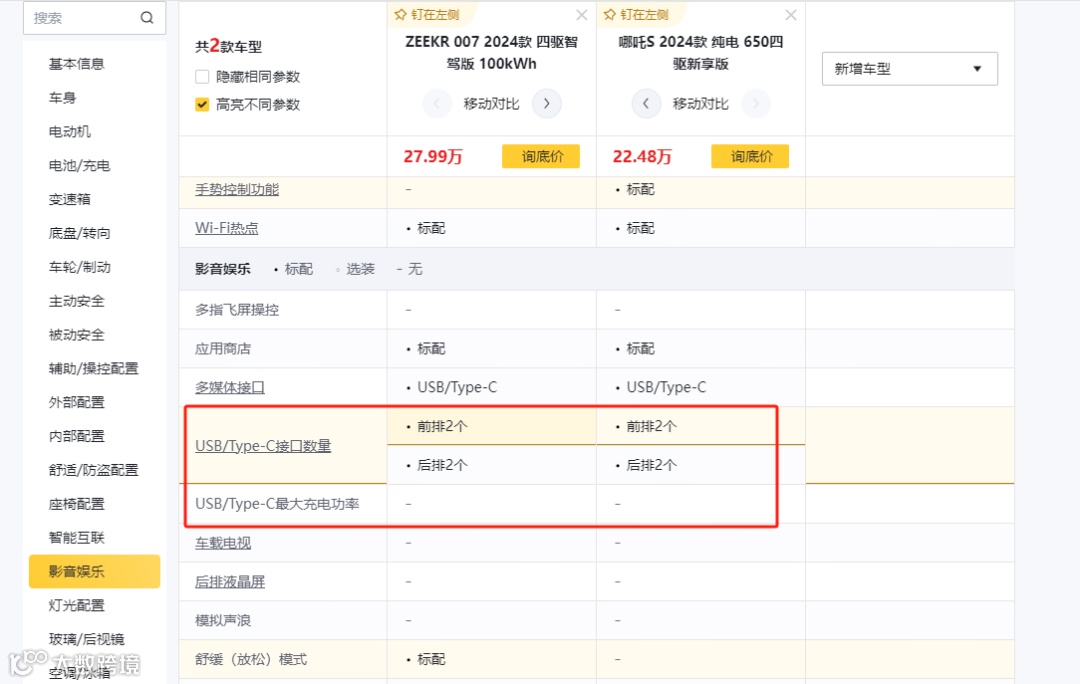
Task: Click the 22.48万 price
Action: 642,156
